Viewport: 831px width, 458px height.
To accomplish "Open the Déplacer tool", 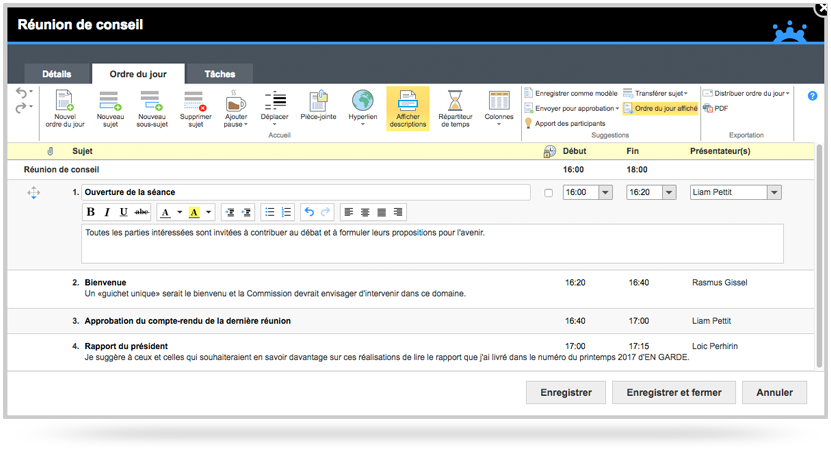I will (275, 109).
